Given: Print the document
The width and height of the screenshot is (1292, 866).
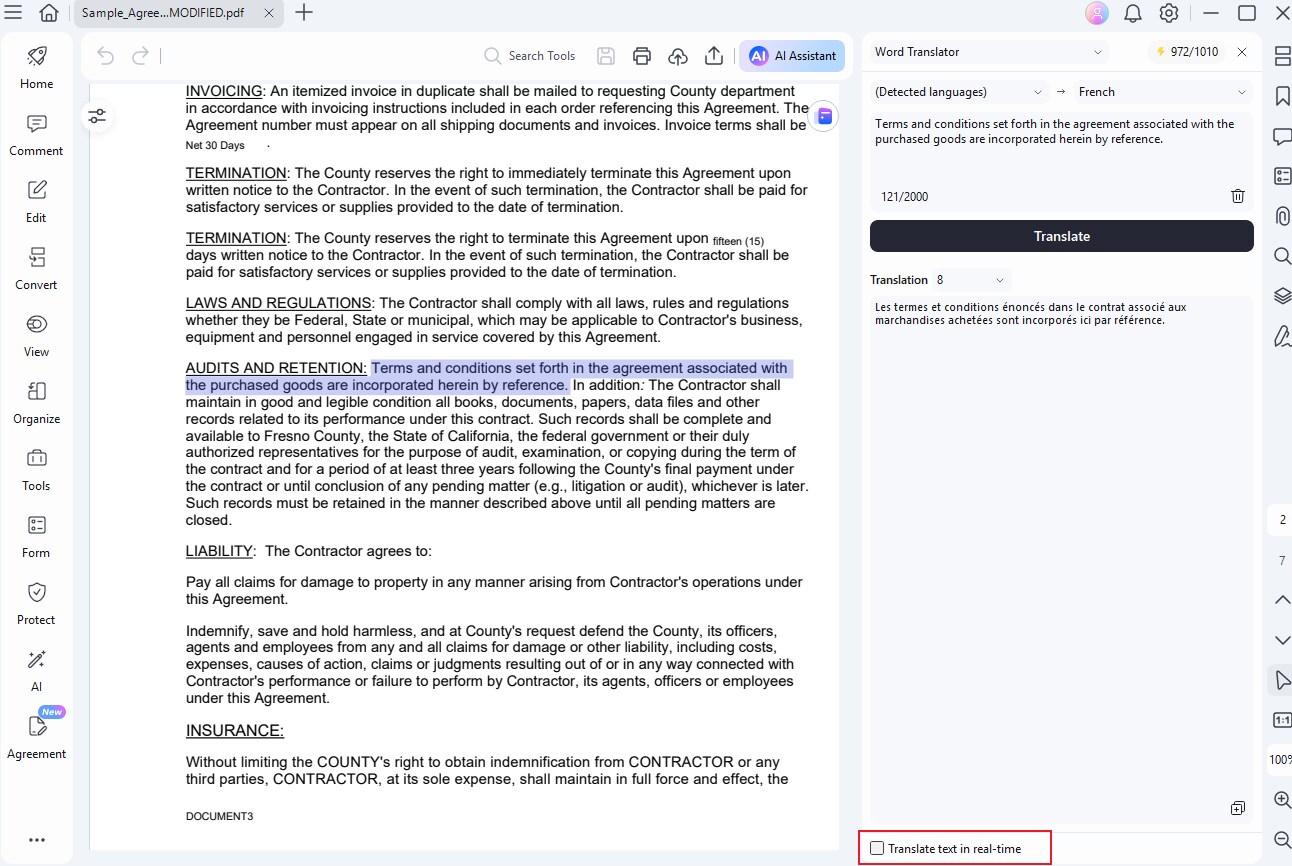Looking at the screenshot, I should pyautogui.click(x=642, y=56).
